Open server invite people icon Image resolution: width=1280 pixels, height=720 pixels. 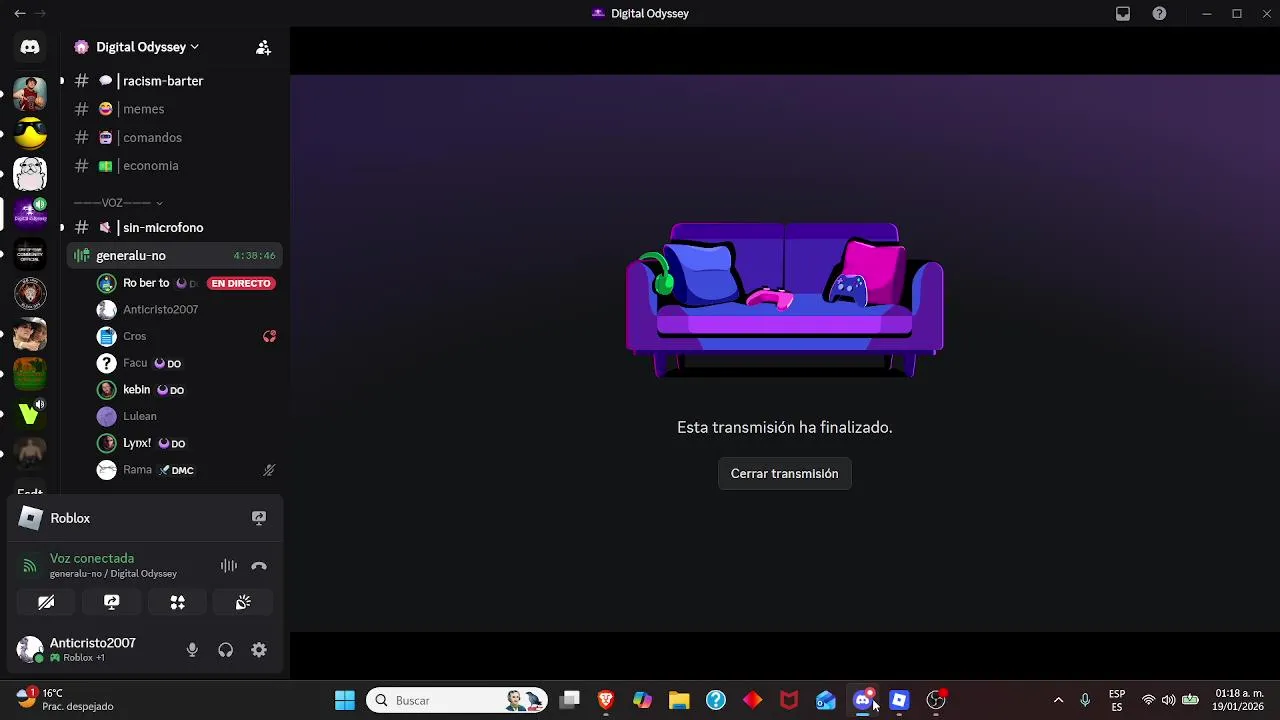point(263,47)
